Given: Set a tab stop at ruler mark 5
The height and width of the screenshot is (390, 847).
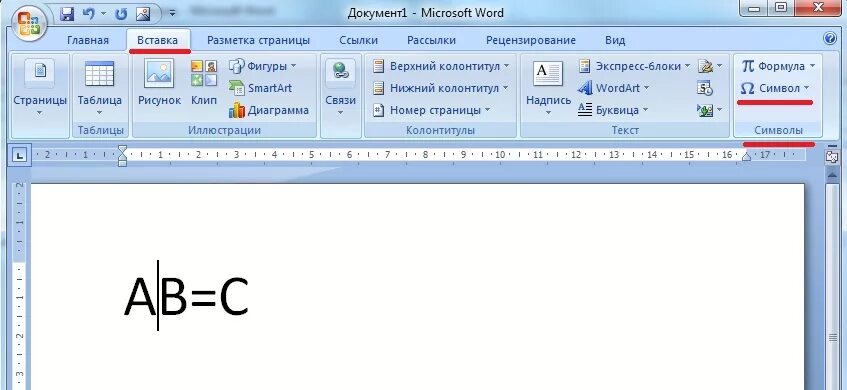Looking at the screenshot, I should tap(312, 155).
